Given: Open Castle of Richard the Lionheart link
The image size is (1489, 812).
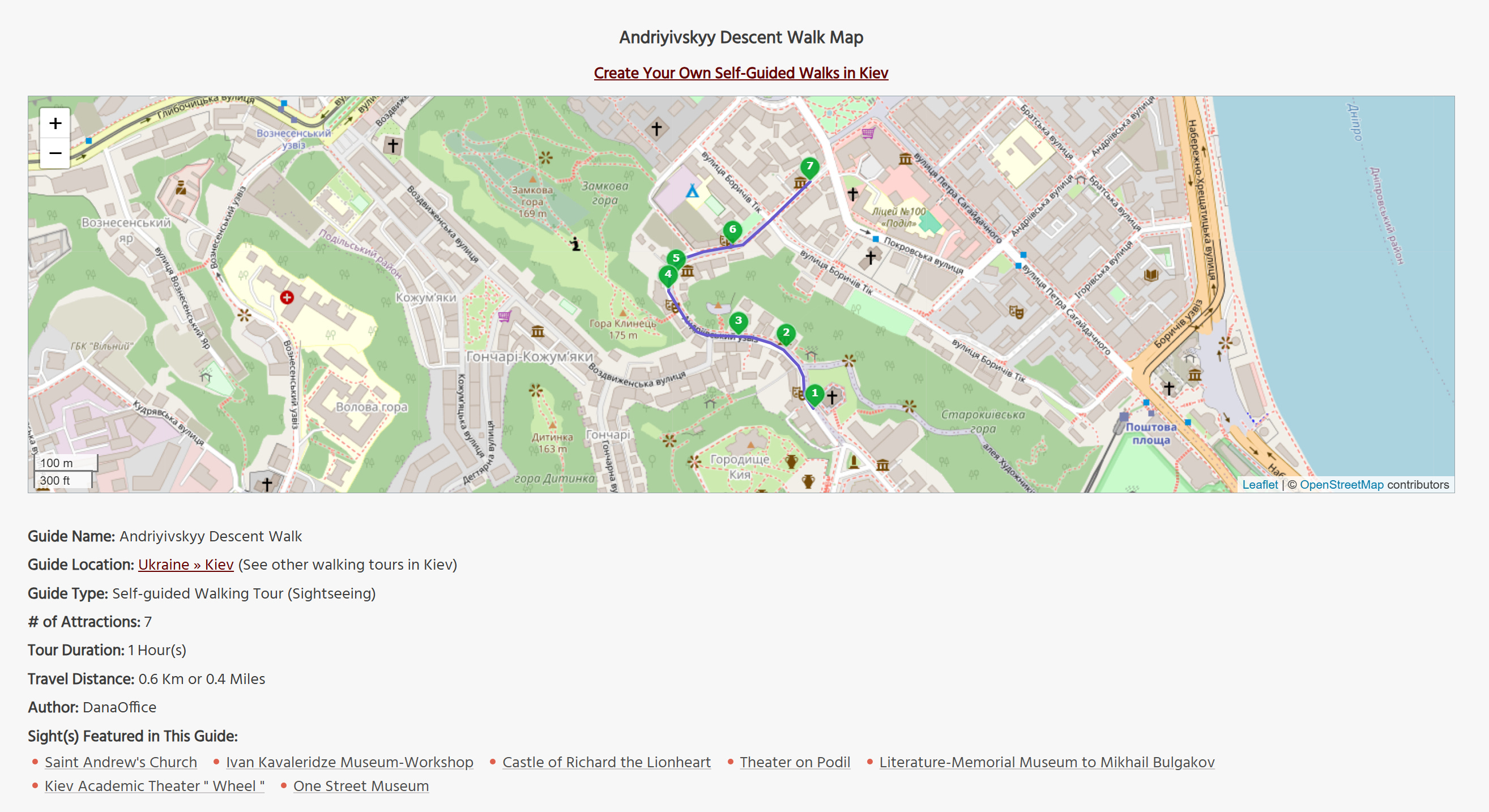Looking at the screenshot, I should click(x=606, y=762).
